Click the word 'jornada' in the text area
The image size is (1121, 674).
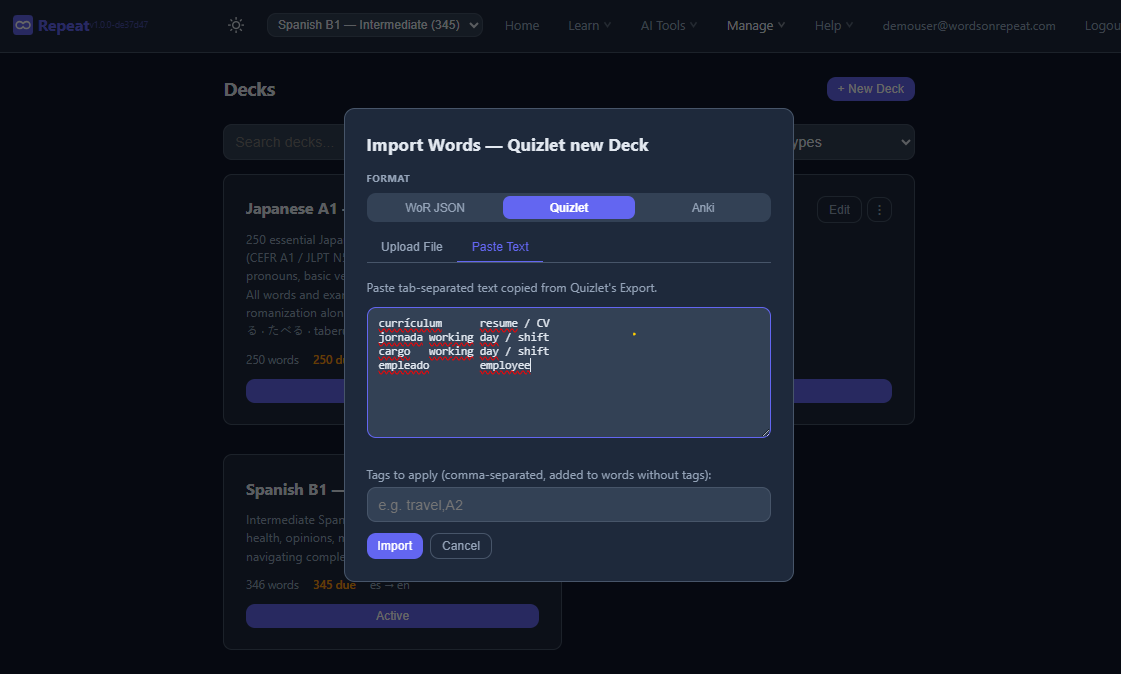click(x=400, y=337)
